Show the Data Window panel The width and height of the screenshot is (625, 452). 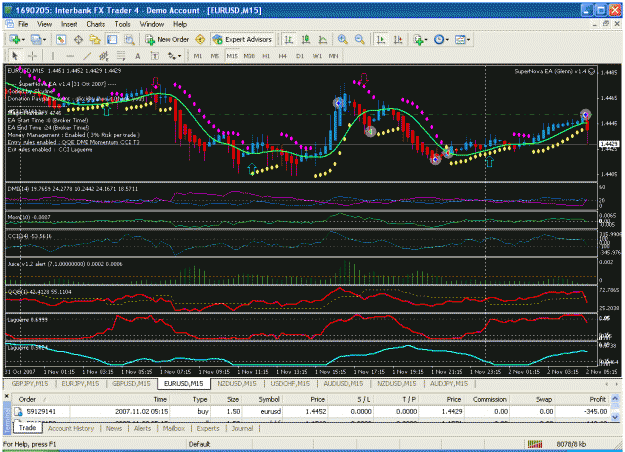tap(78, 39)
